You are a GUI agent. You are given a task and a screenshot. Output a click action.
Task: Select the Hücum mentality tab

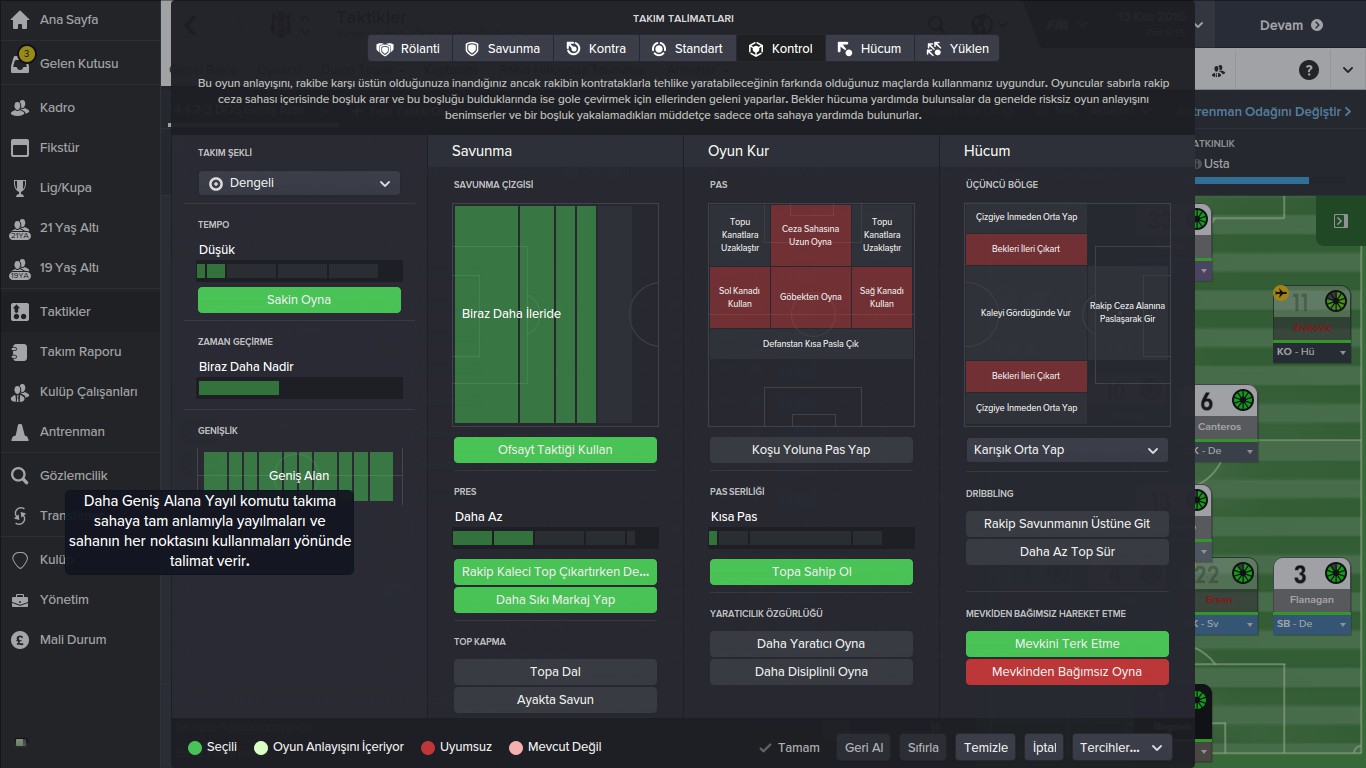pyautogui.click(x=870, y=48)
